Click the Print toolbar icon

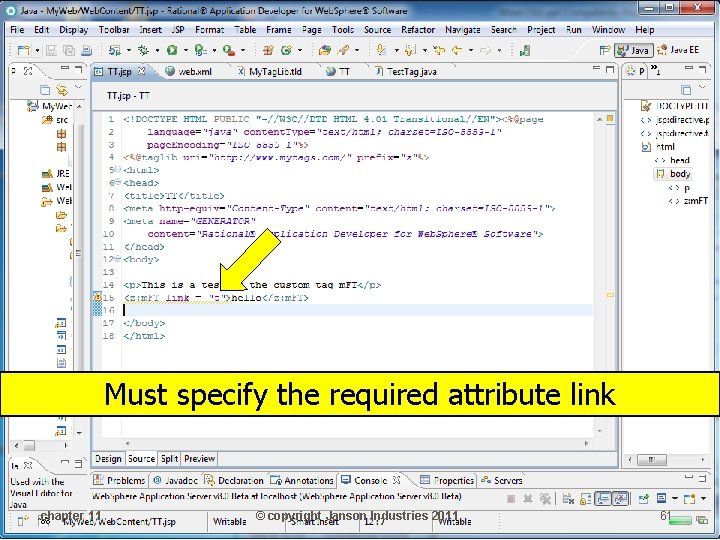(86, 50)
